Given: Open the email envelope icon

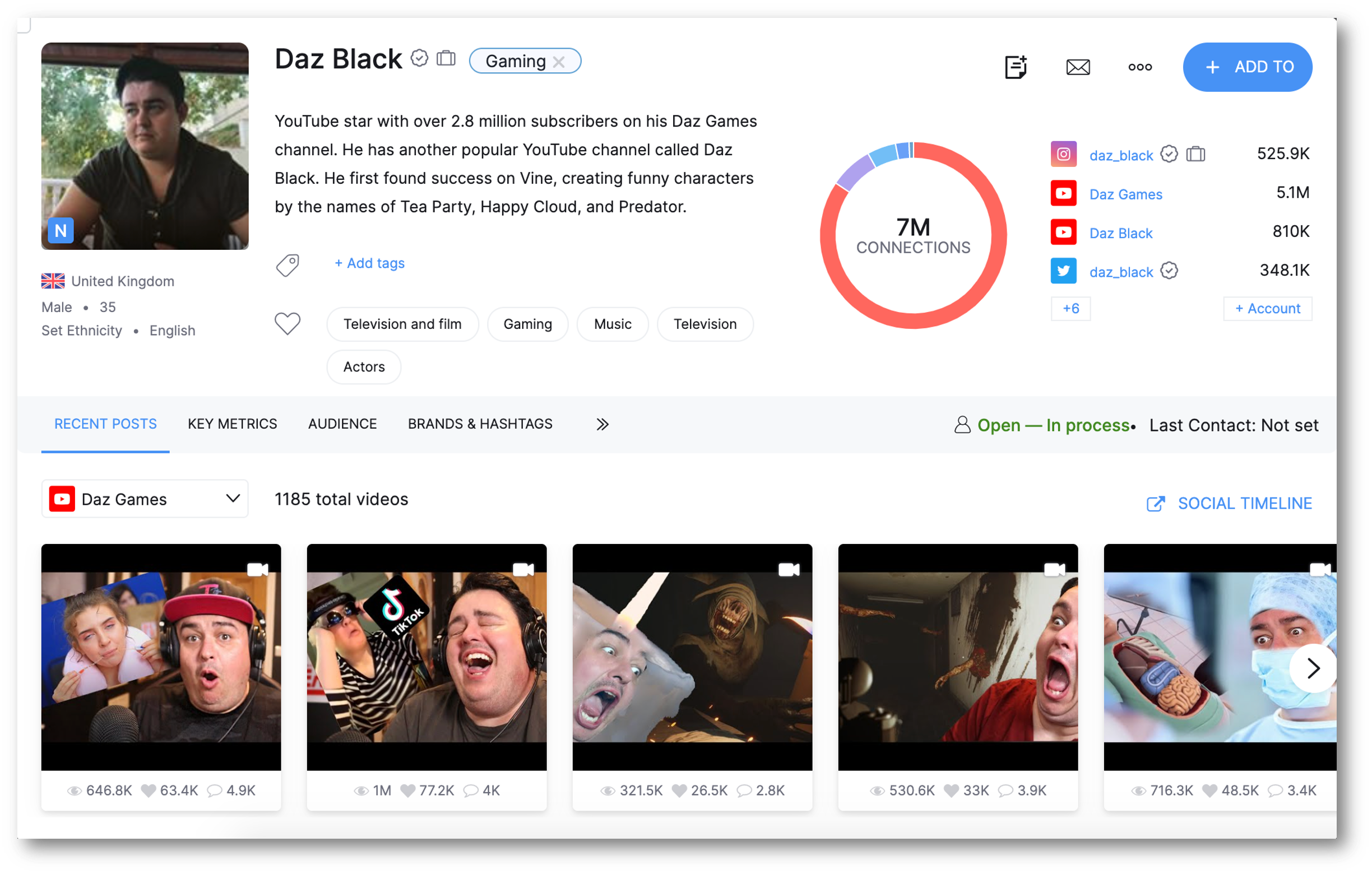Looking at the screenshot, I should 1077,67.
